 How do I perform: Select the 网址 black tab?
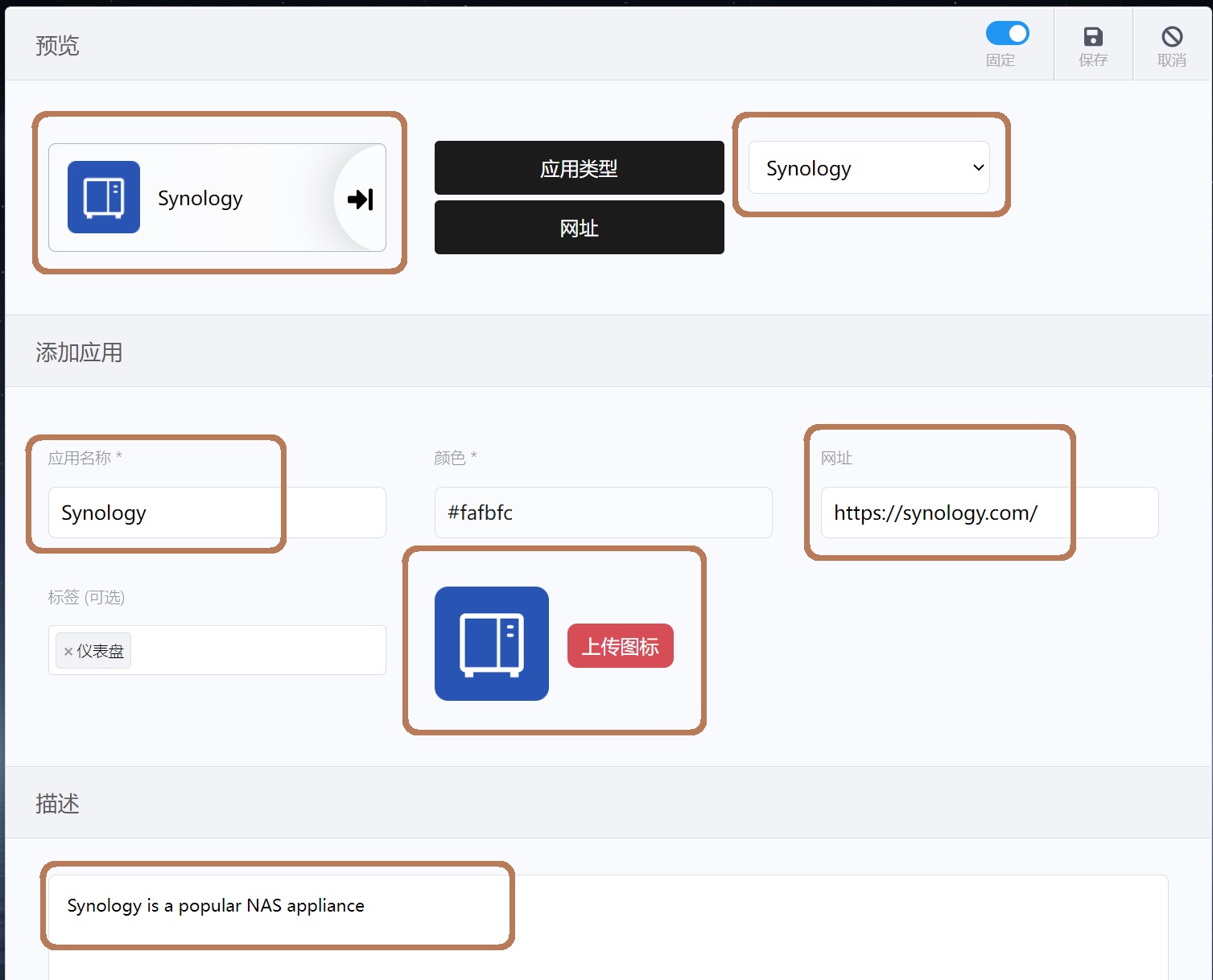pyautogui.click(x=579, y=228)
